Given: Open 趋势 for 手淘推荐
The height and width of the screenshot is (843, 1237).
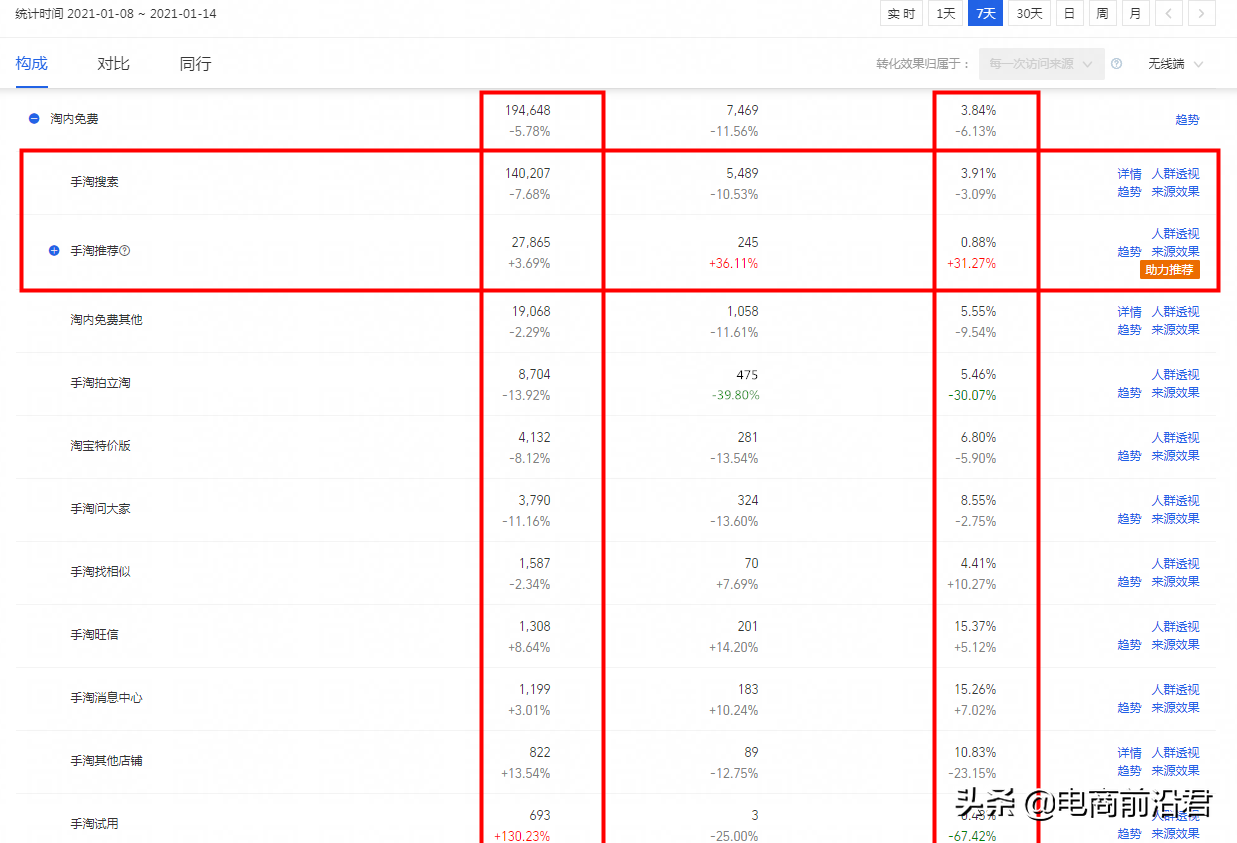Looking at the screenshot, I should coord(1129,252).
